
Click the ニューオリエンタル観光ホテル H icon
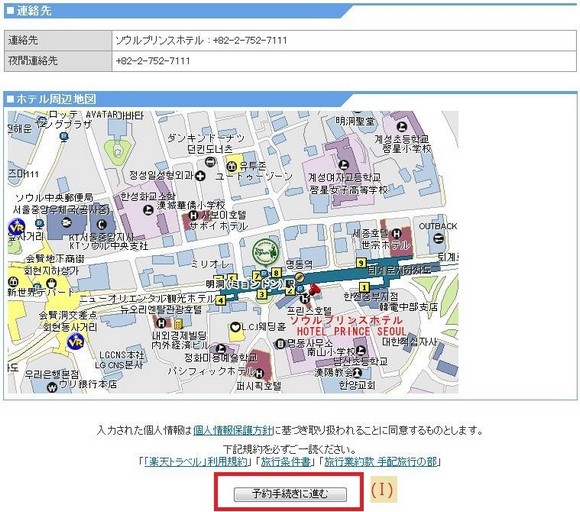(161, 323)
